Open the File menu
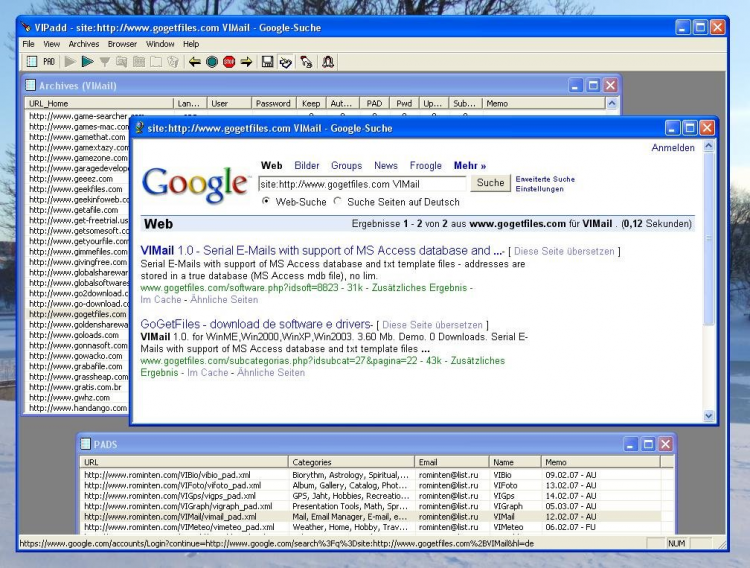 click(28, 44)
